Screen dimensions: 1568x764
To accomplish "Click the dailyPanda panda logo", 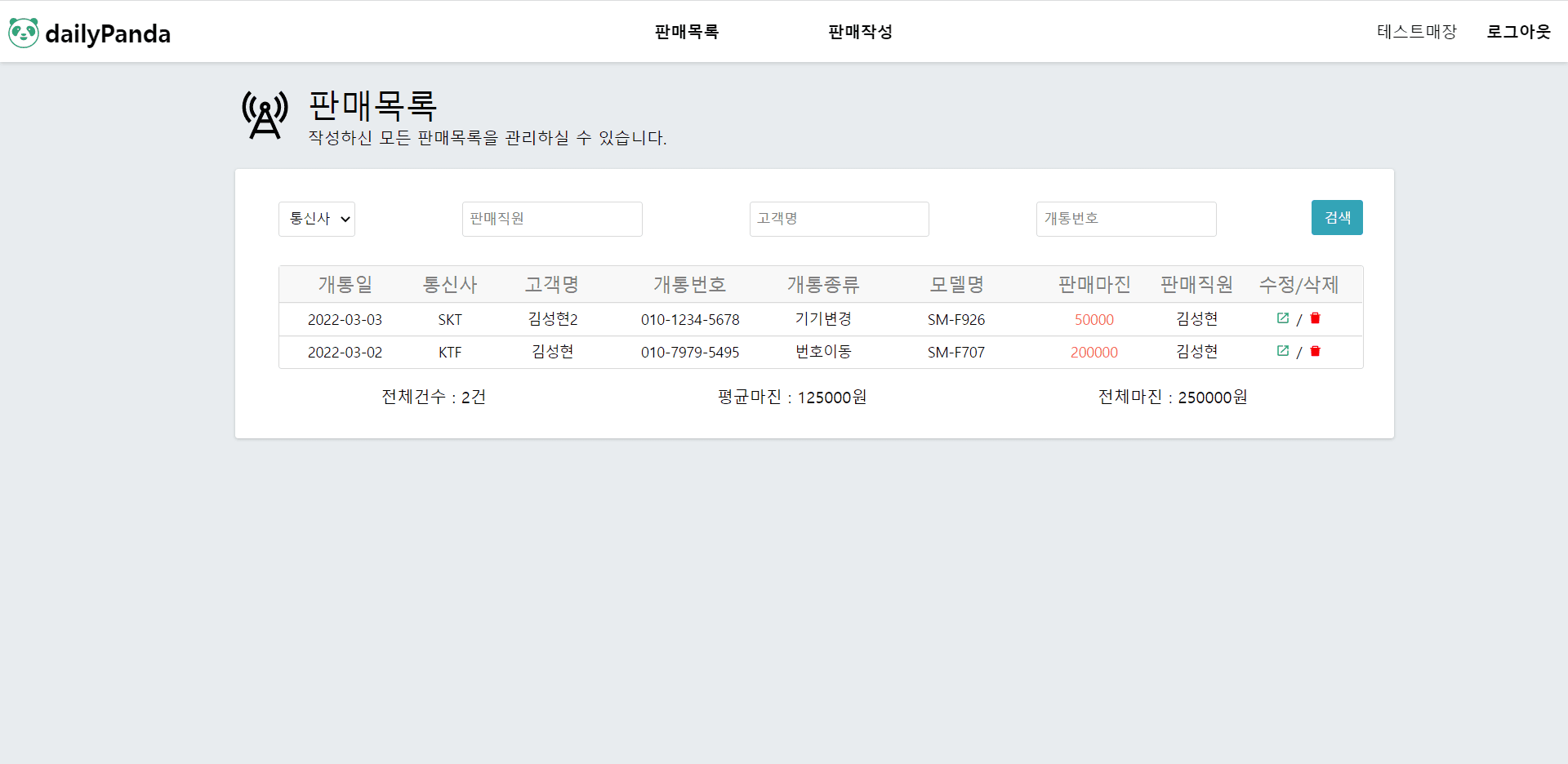I will coord(24,33).
